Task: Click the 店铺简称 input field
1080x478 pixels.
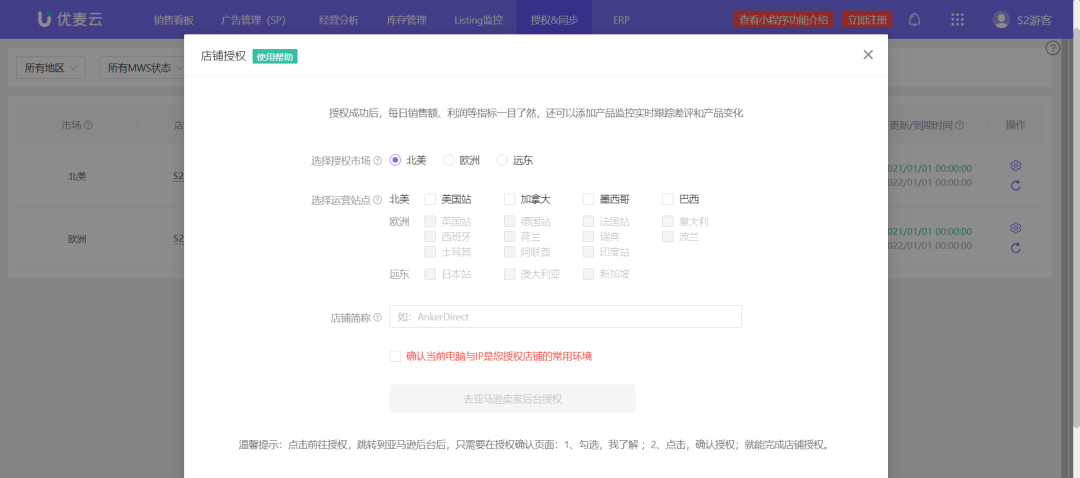Action: click(565, 317)
